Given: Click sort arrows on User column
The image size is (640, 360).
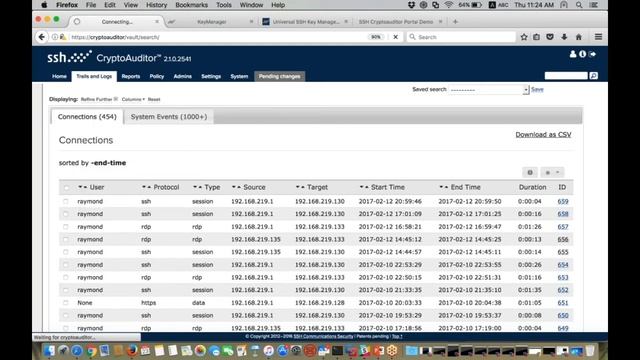Looking at the screenshot, I should (82, 187).
